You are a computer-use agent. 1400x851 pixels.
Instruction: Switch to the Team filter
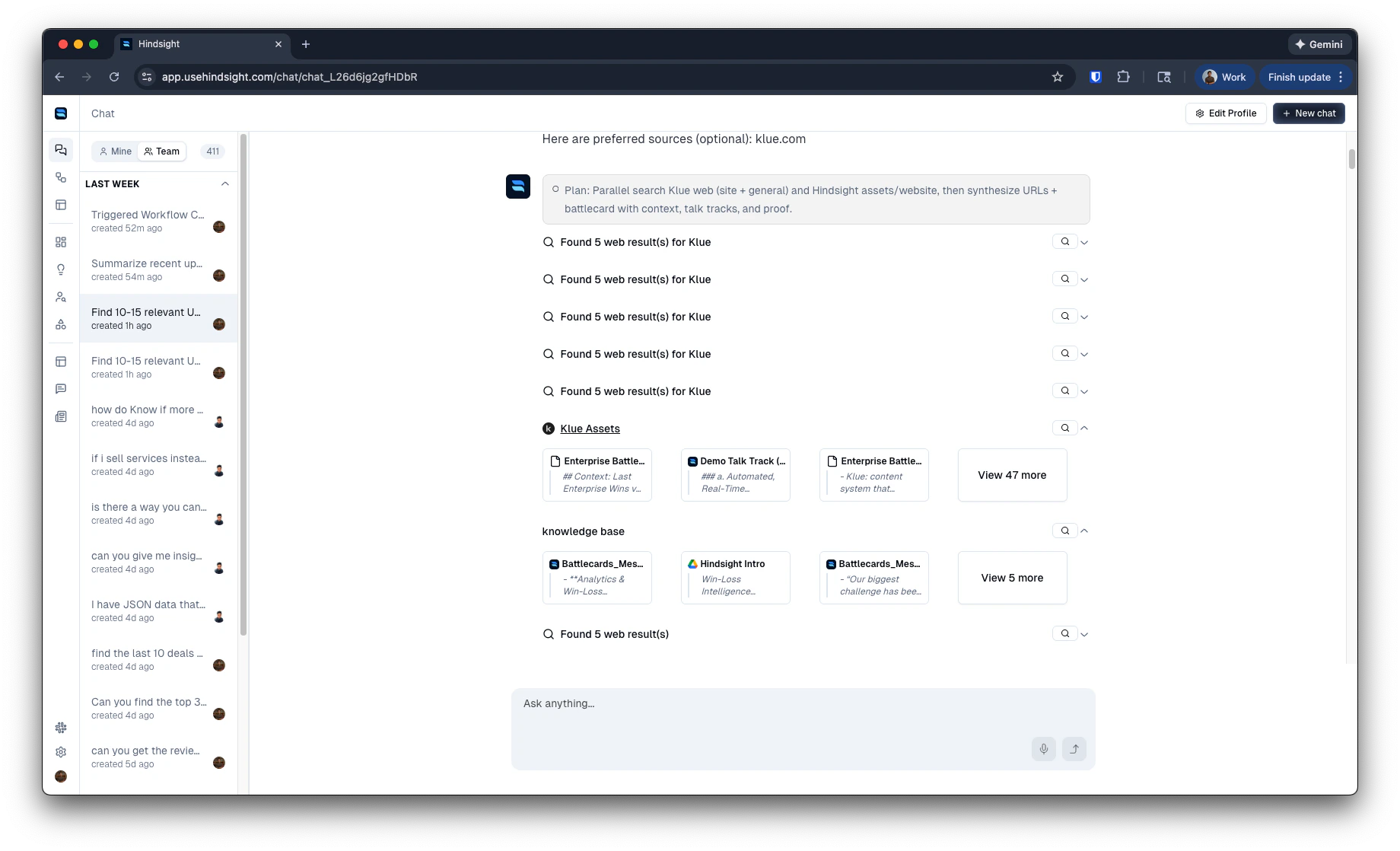pos(161,151)
